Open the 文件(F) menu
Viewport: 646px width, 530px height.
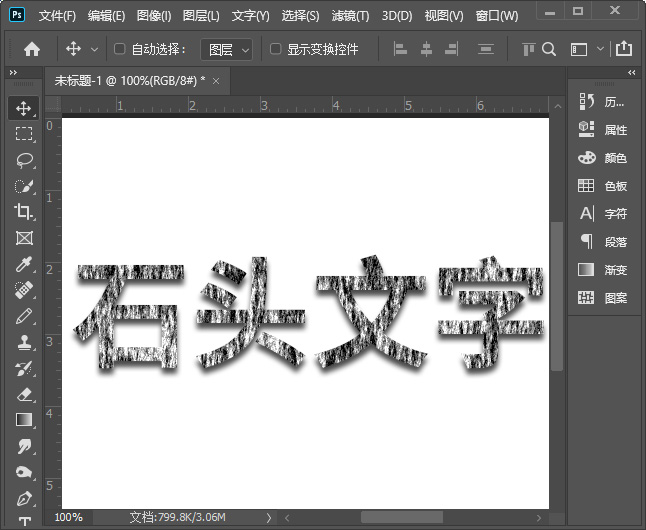[57, 16]
